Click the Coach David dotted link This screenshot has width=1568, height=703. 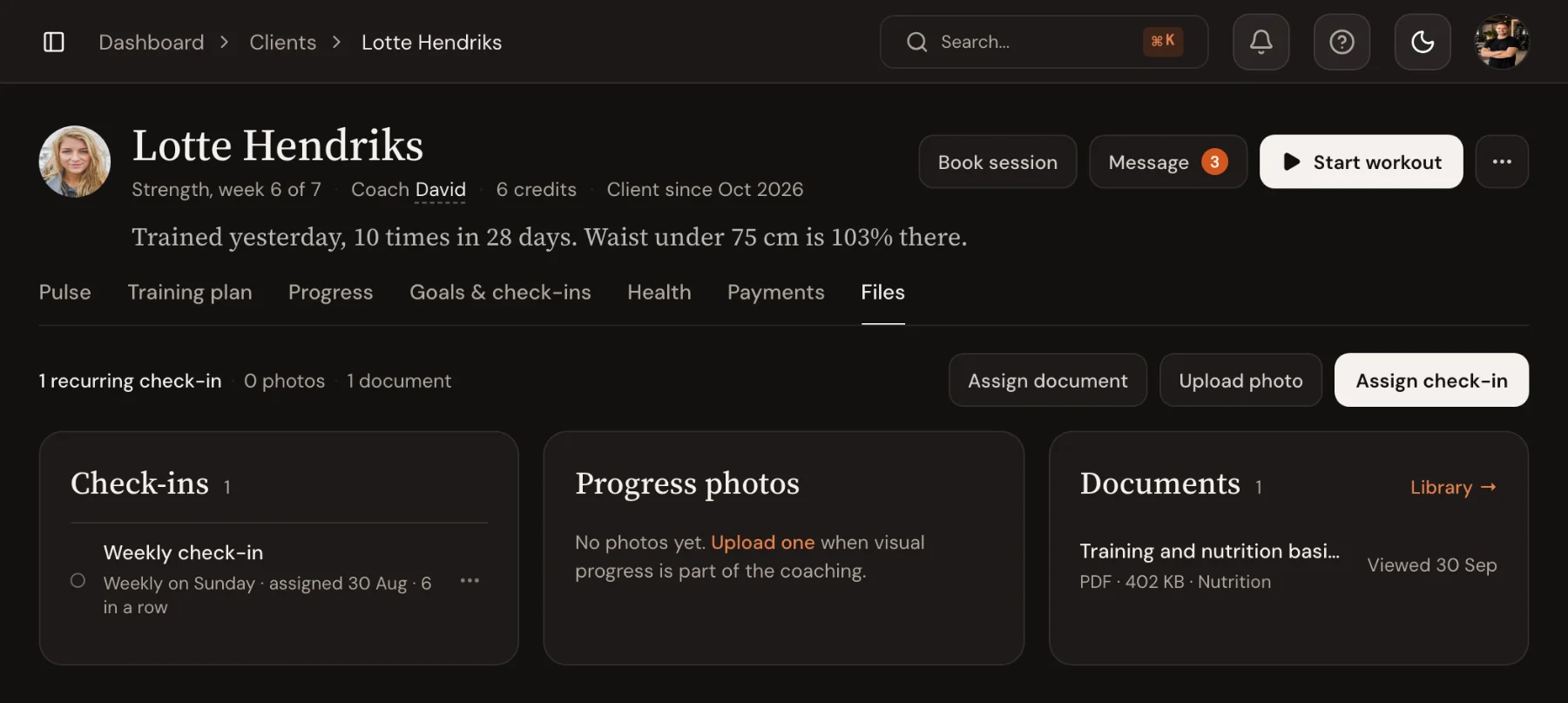(x=440, y=190)
